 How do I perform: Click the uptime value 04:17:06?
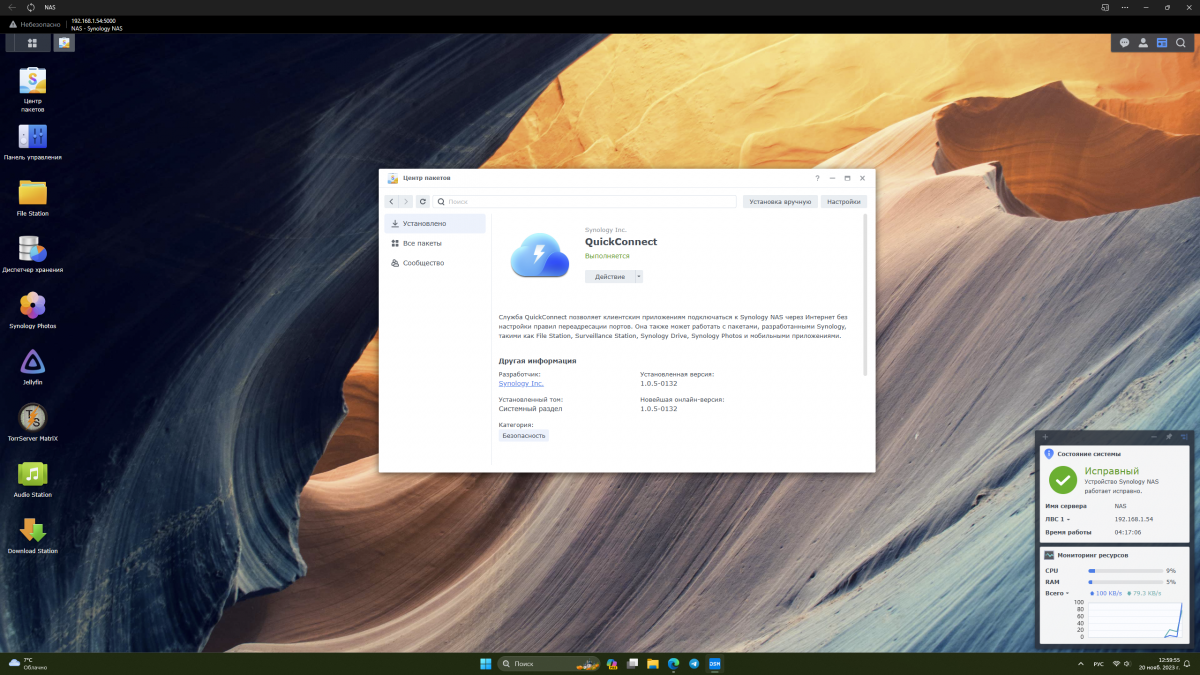click(1128, 532)
